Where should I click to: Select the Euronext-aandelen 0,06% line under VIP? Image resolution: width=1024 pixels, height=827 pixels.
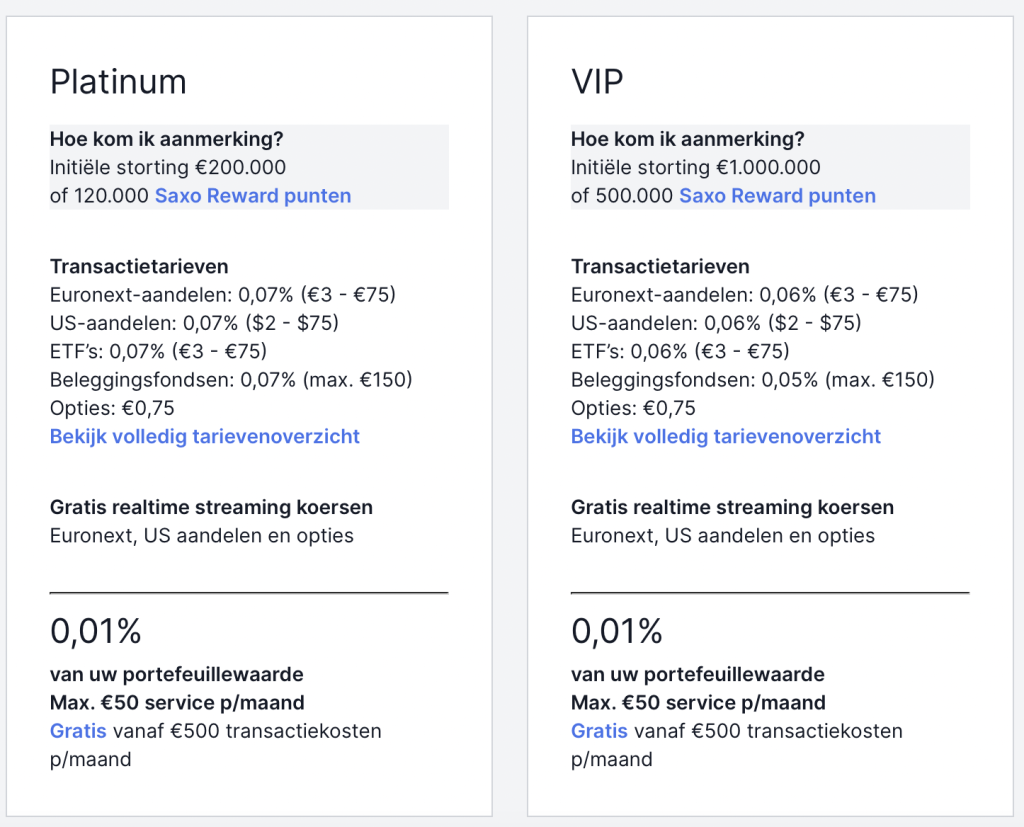coord(744,295)
